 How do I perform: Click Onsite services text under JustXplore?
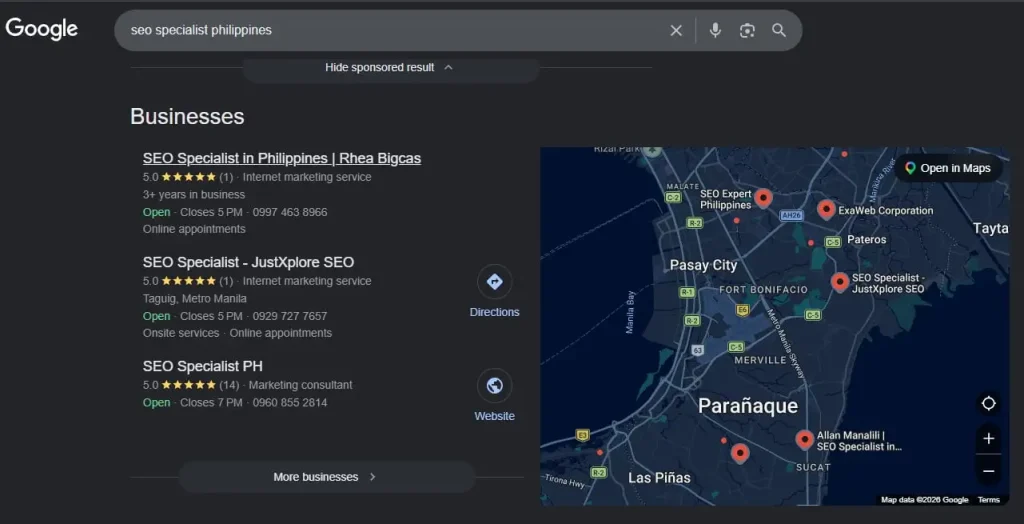click(x=181, y=333)
